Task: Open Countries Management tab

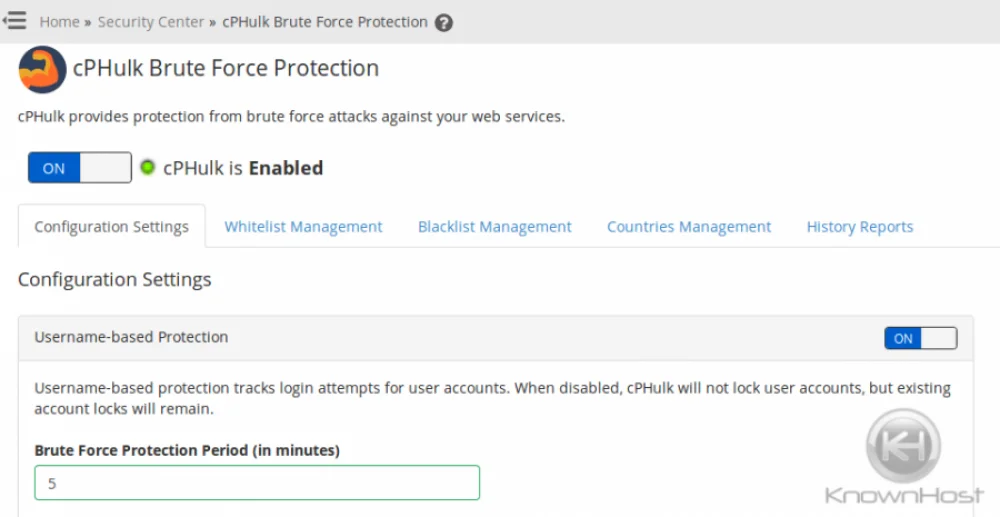Action: point(689,226)
